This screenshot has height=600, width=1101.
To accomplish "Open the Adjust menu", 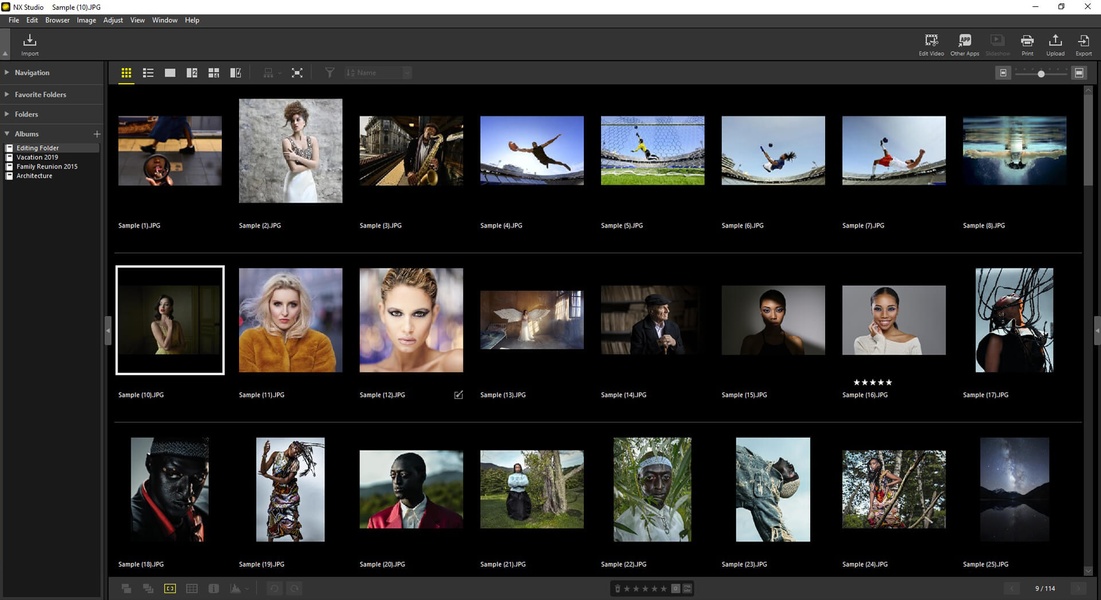I will click(x=113, y=20).
